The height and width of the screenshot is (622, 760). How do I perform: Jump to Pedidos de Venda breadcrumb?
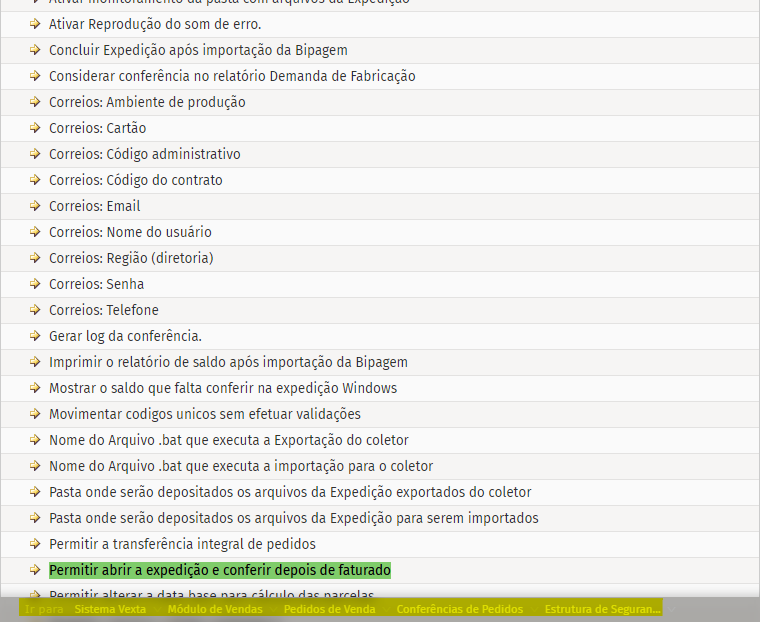point(329,609)
